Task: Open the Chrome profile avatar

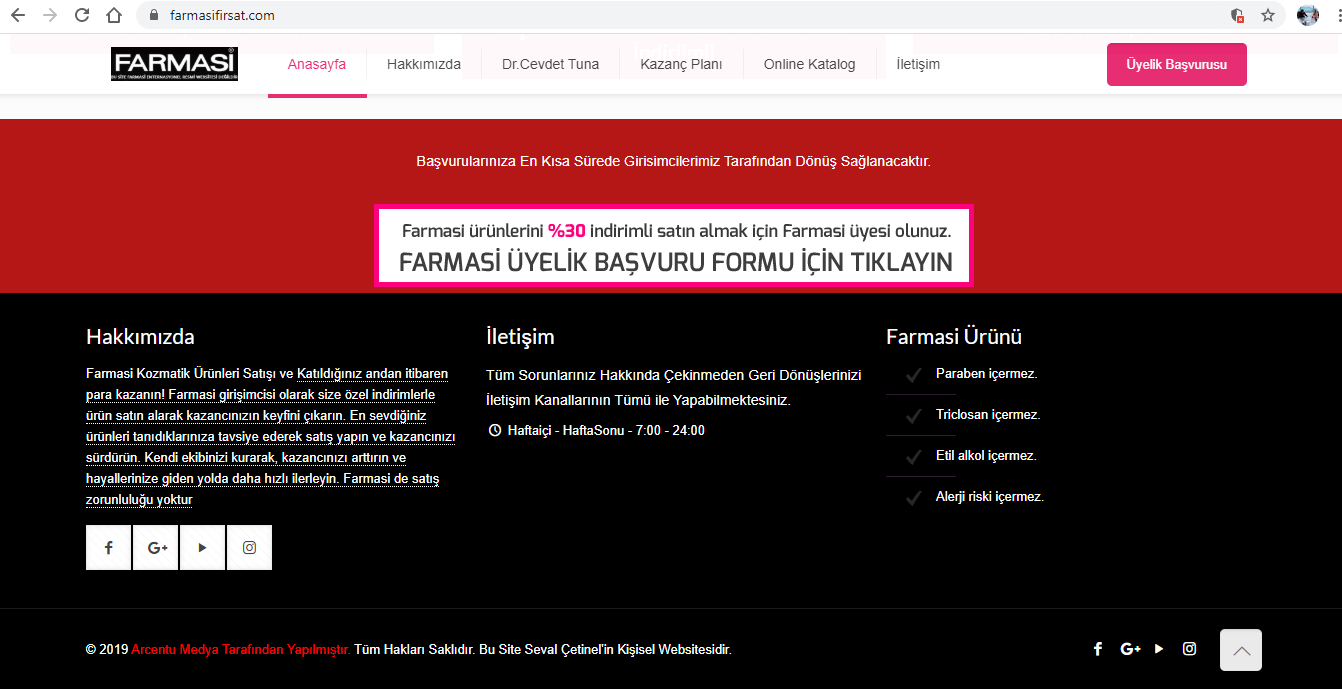Action: tap(1308, 15)
